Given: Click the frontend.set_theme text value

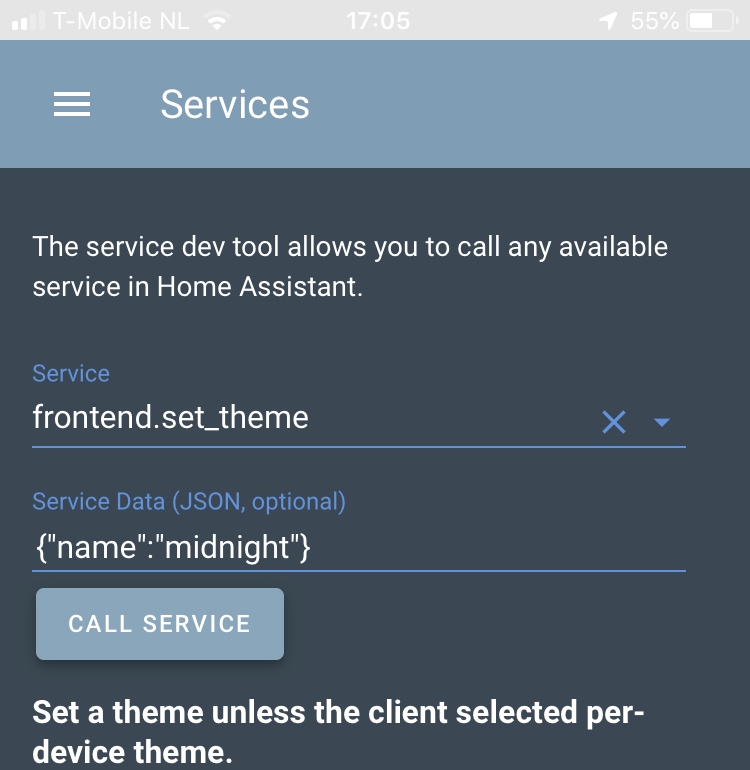Looking at the screenshot, I should [x=170, y=417].
